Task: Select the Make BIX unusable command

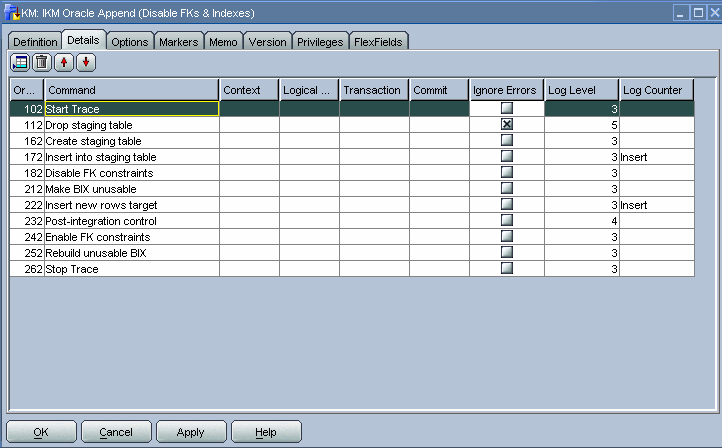Action: click(x=132, y=189)
